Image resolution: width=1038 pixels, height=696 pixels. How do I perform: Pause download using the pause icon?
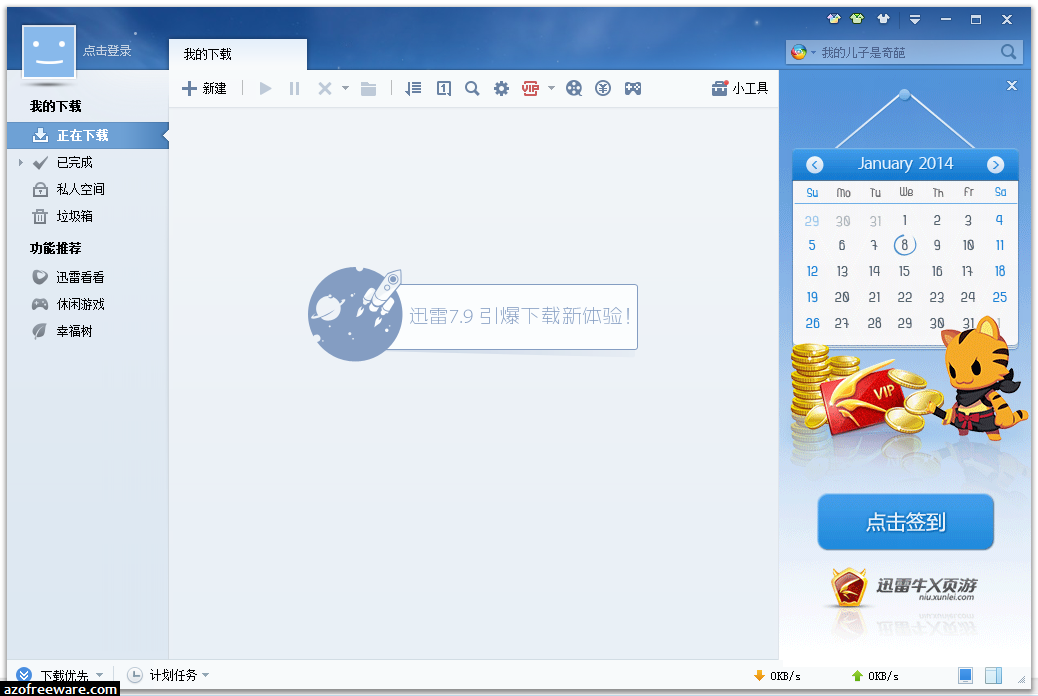295,88
